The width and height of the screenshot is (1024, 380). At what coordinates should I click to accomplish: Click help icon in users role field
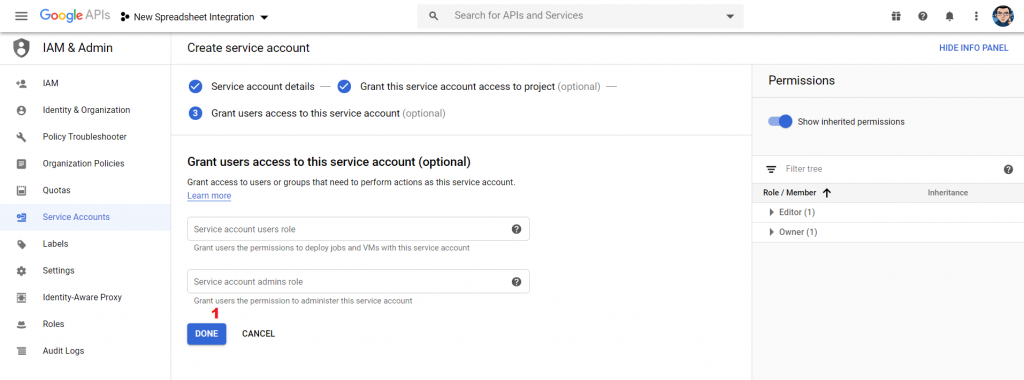(517, 229)
